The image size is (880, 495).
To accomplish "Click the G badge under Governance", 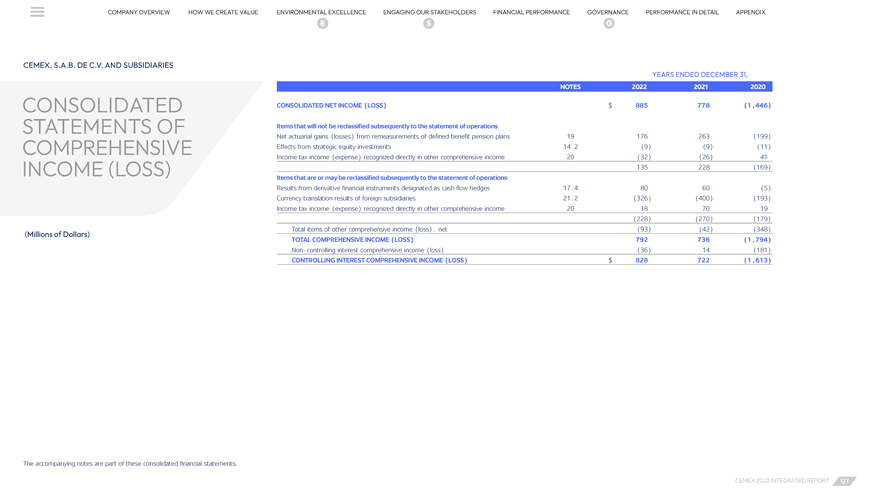I will [x=609, y=23].
